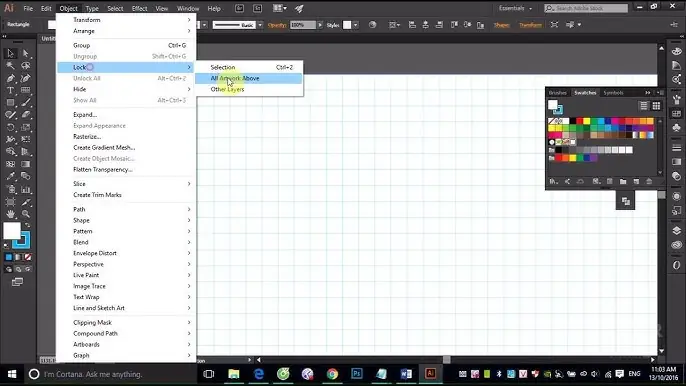686x386 pixels.
Task: Select the Rectangle shape tool
Action: tap(10, 102)
